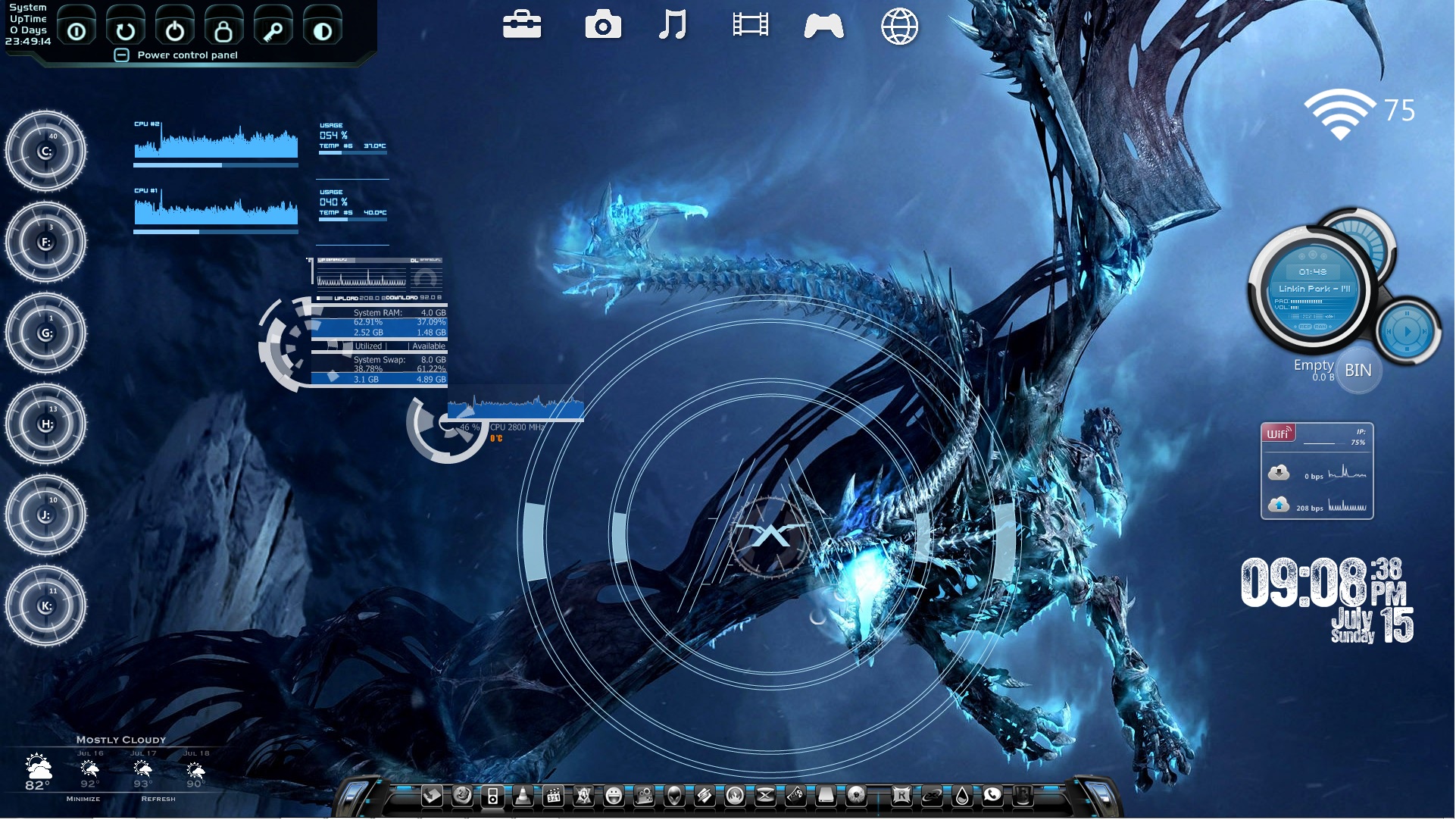This screenshot has width=1456, height=820.
Task: Open the film strip video launcher
Action: (x=750, y=25)
